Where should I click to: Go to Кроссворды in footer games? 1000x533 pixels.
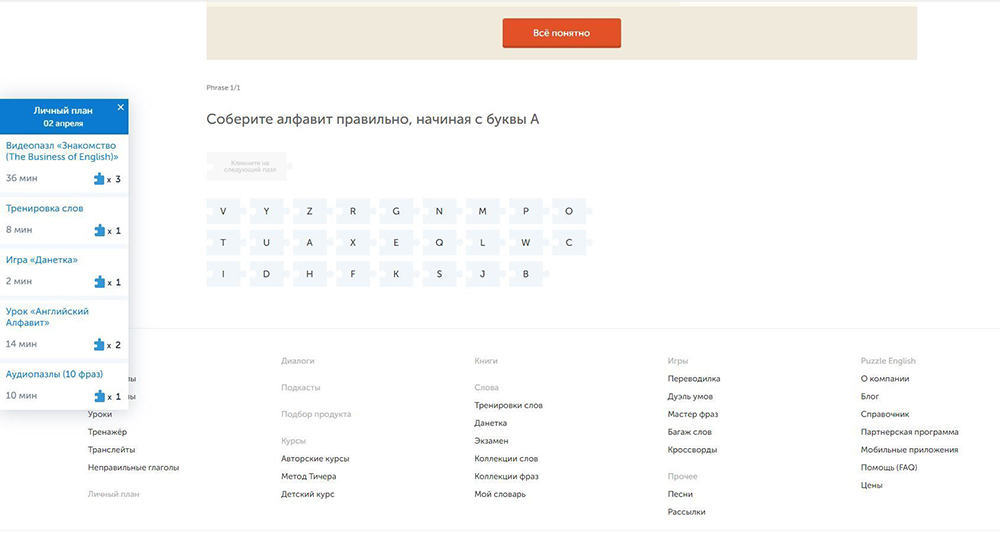pyautogui.click(x=692, y=450)
